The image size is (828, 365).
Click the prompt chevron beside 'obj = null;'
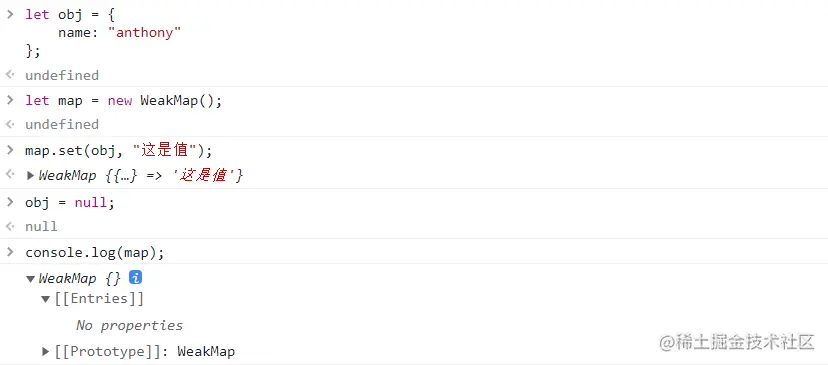[x=10, y=201]
